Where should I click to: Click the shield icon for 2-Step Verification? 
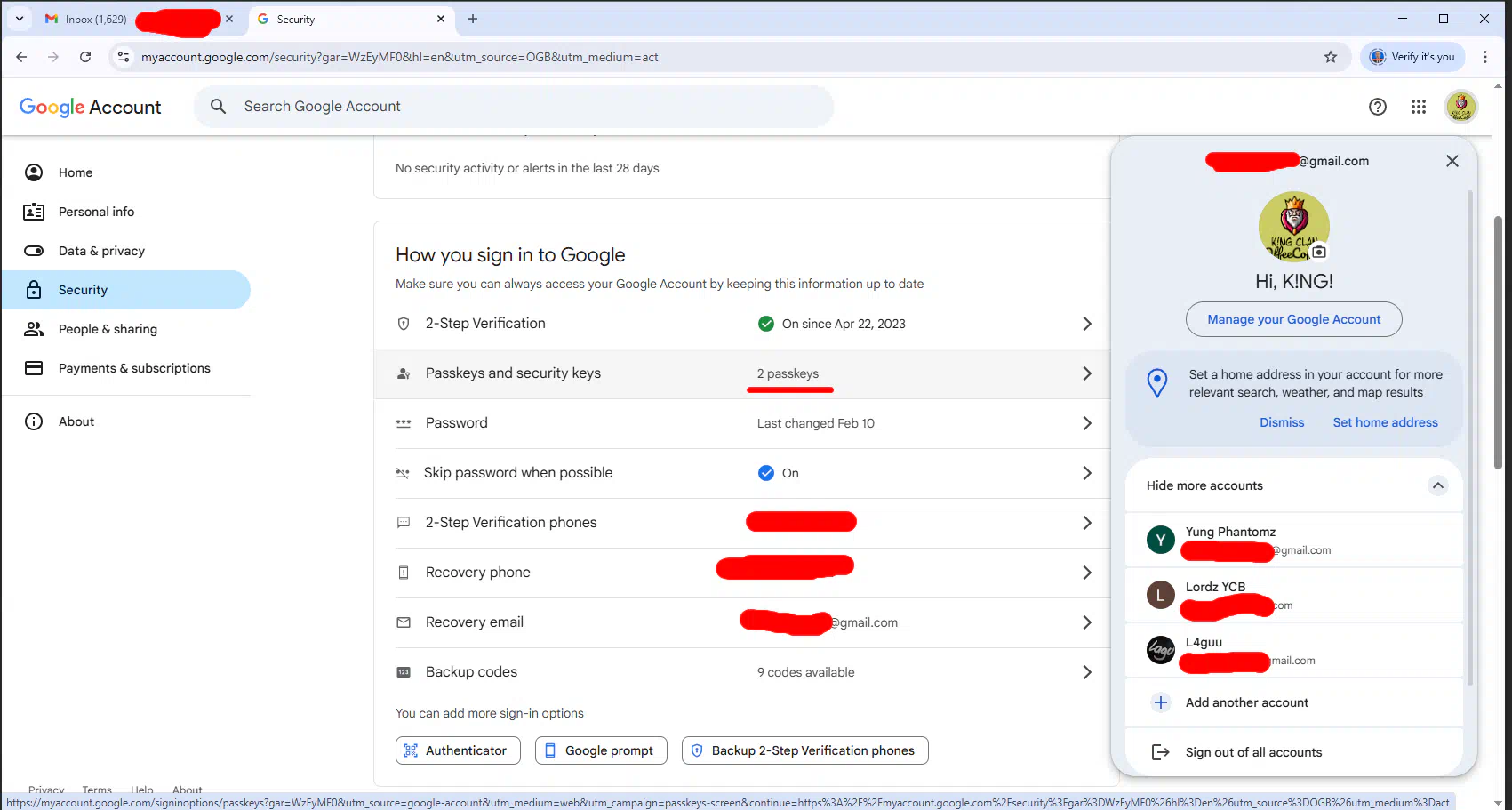pyautogui.click(x=404, y=324)
